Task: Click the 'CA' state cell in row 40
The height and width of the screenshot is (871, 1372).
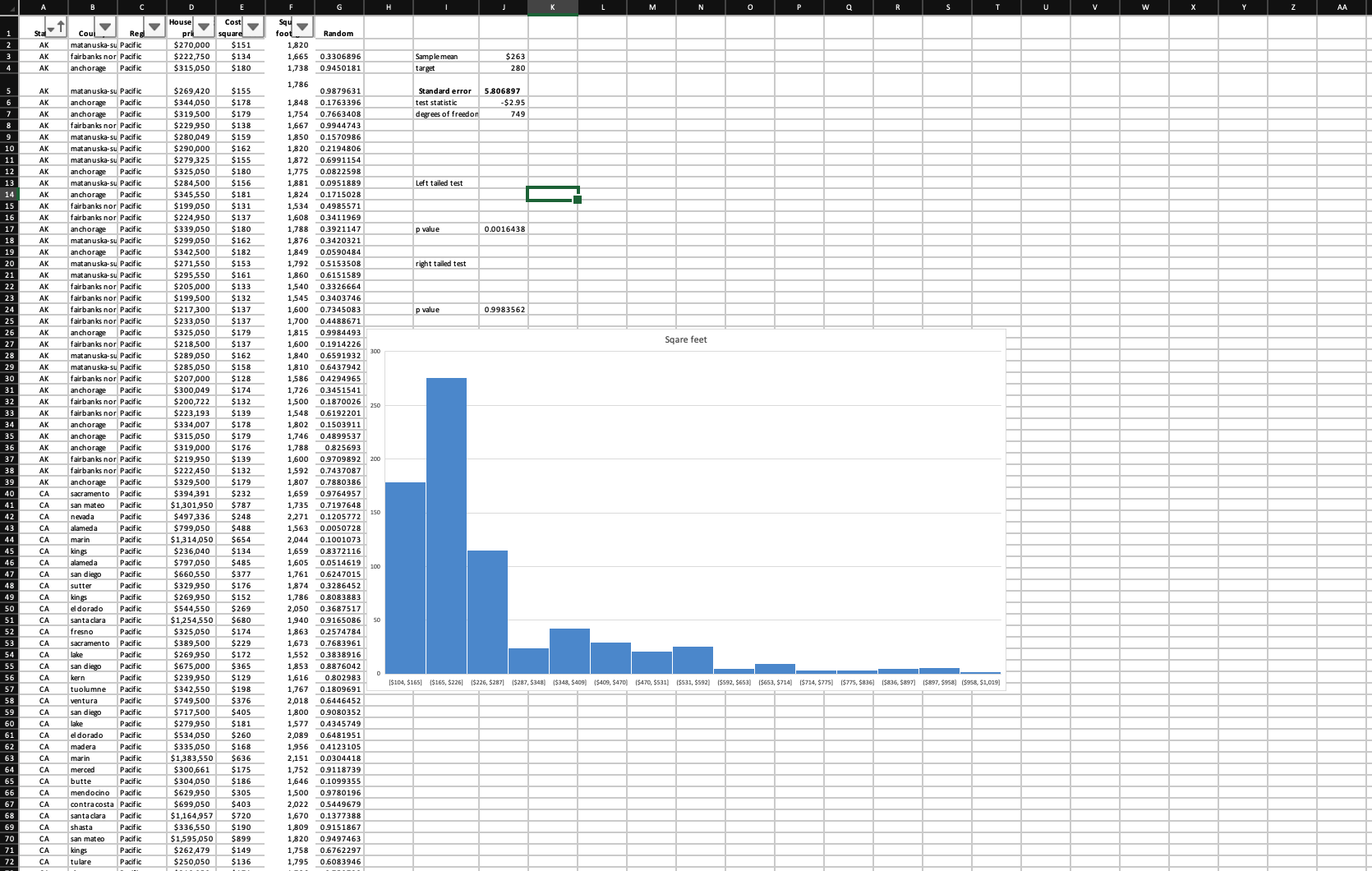Action: [x=44, y=494]
